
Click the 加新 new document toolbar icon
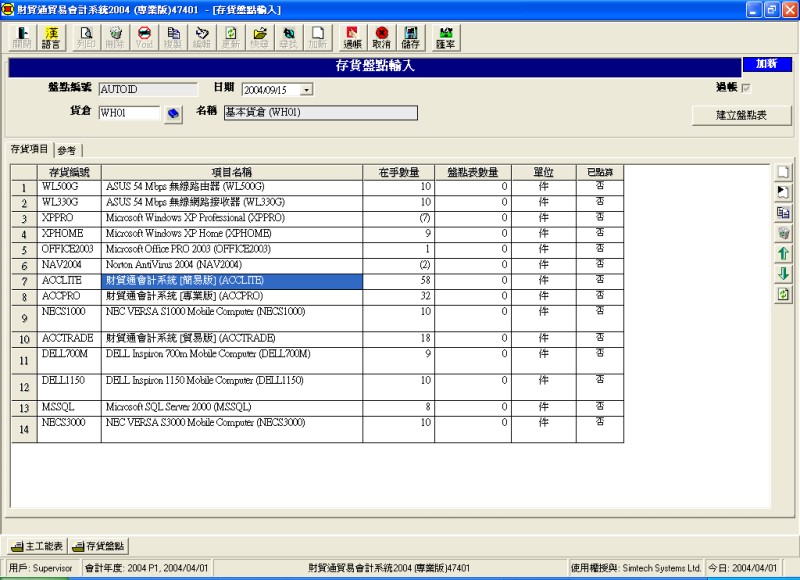[x=317, y=38]
